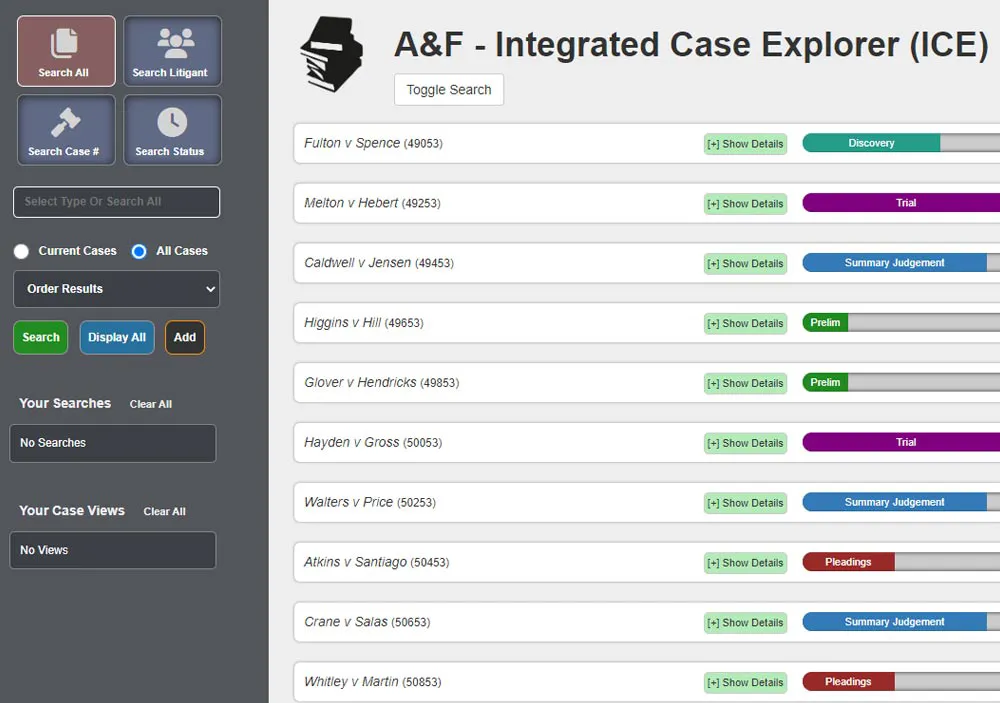
Task: Click the Select Type search input field
Action: (116, 202)
